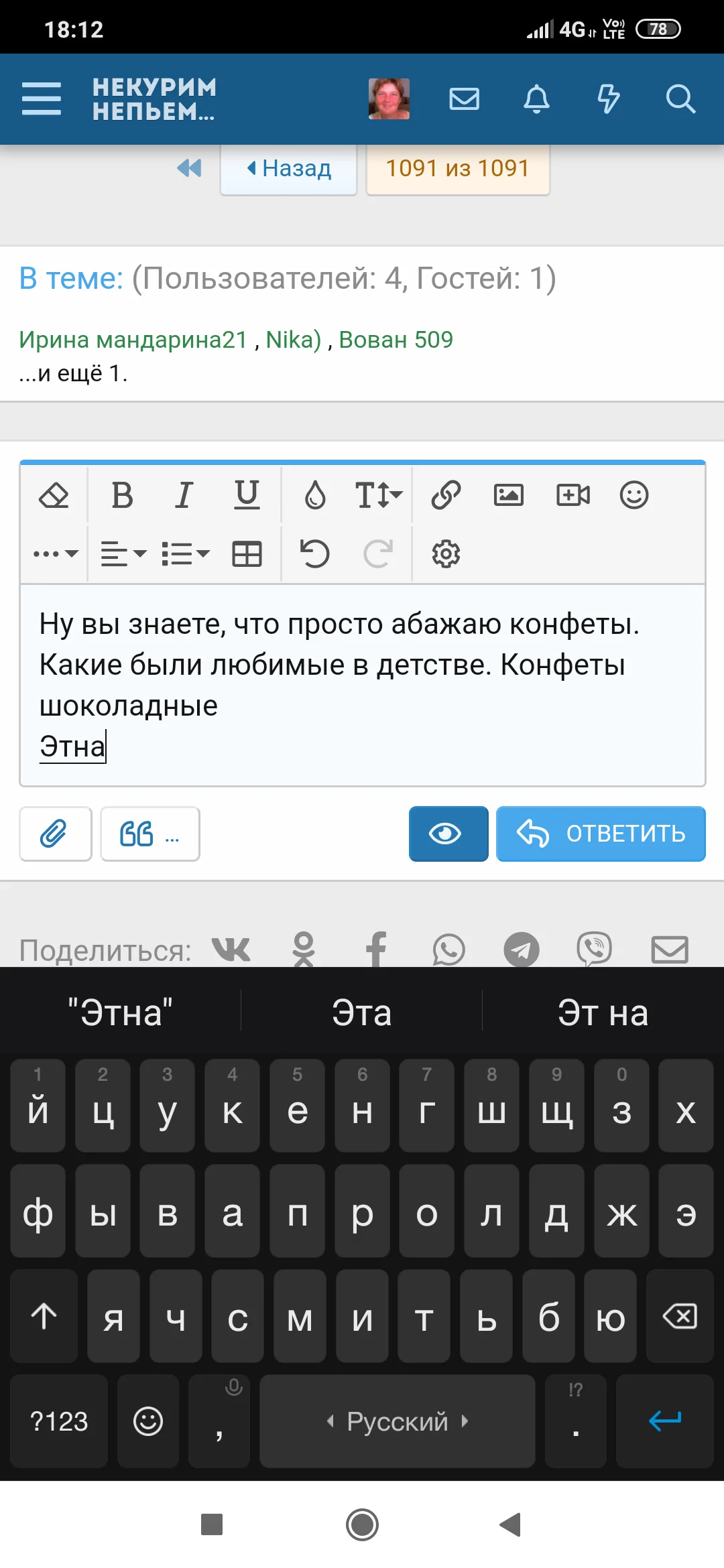Open text color drop picker

[x=315, y=496]
